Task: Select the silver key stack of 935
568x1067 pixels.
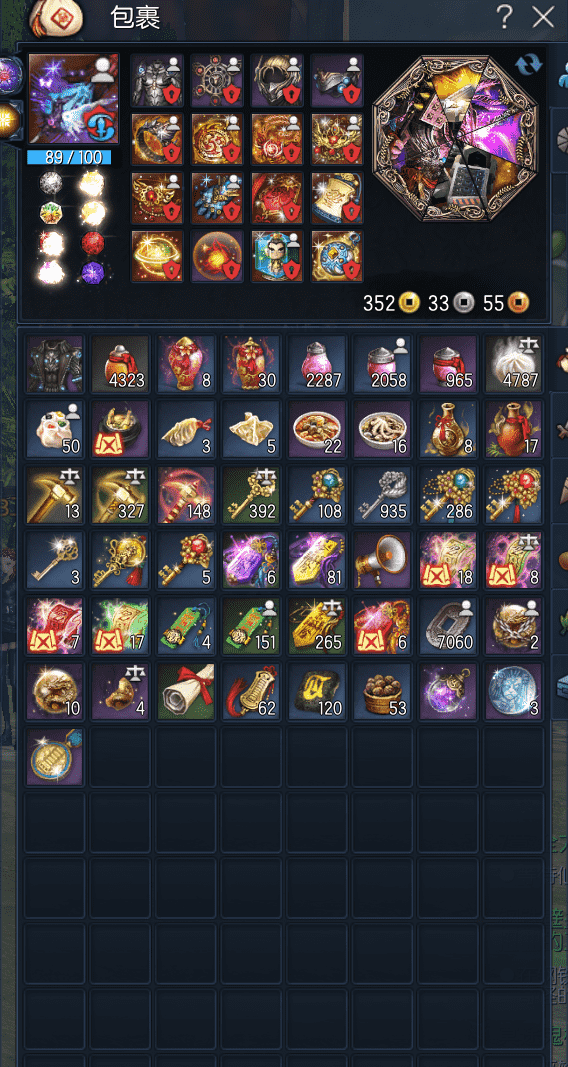Action: pos(383,495)
